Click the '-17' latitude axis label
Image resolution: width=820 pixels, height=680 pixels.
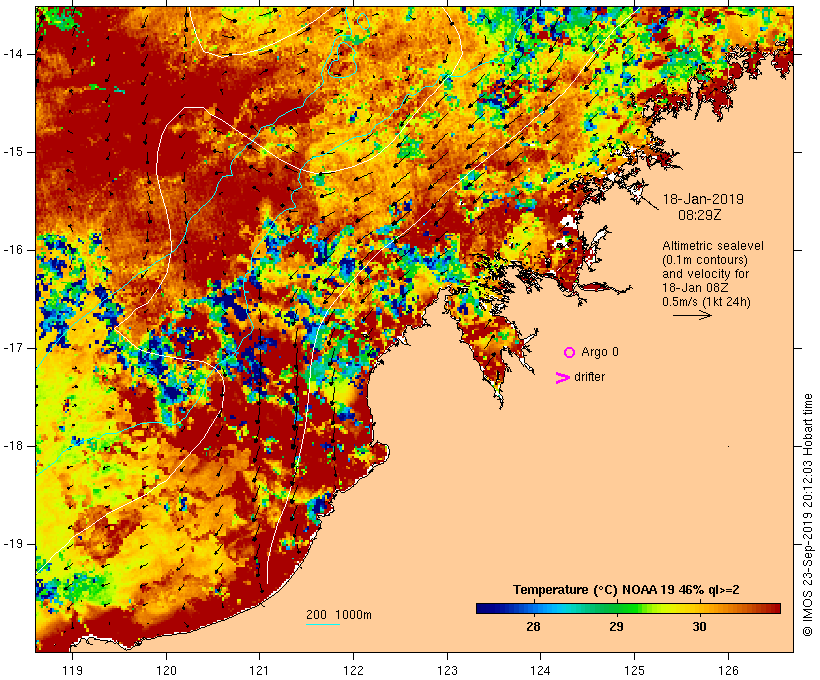(13, 348)
